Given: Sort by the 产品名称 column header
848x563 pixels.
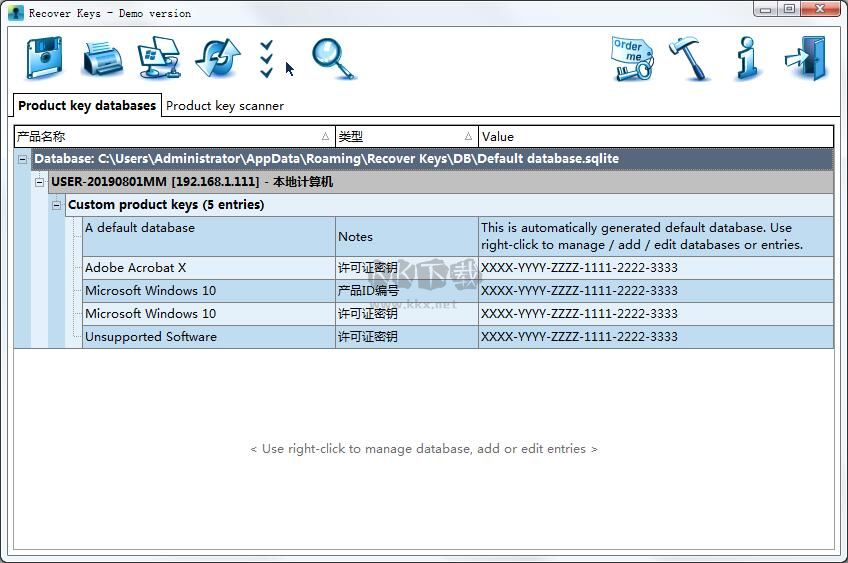Looking at the screenshot, I should [170, 137].
